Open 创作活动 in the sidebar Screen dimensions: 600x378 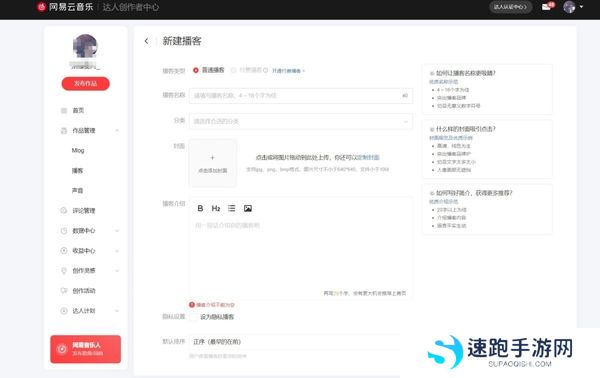85,291
